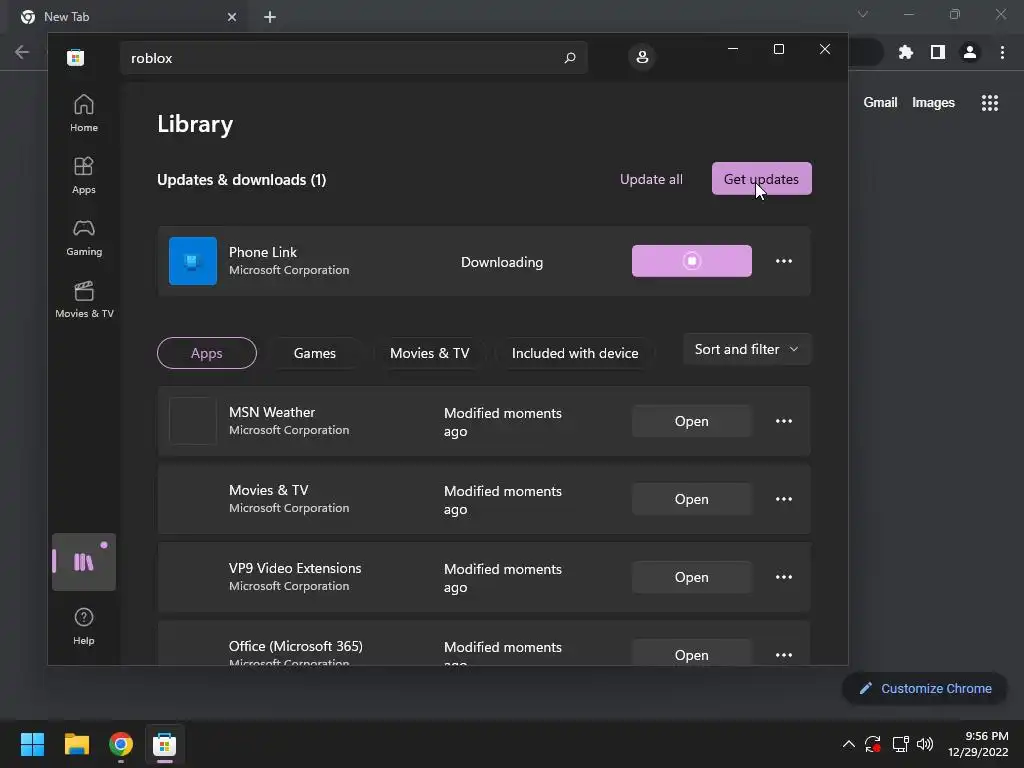Select the Apps filter tab

(206, 353)
